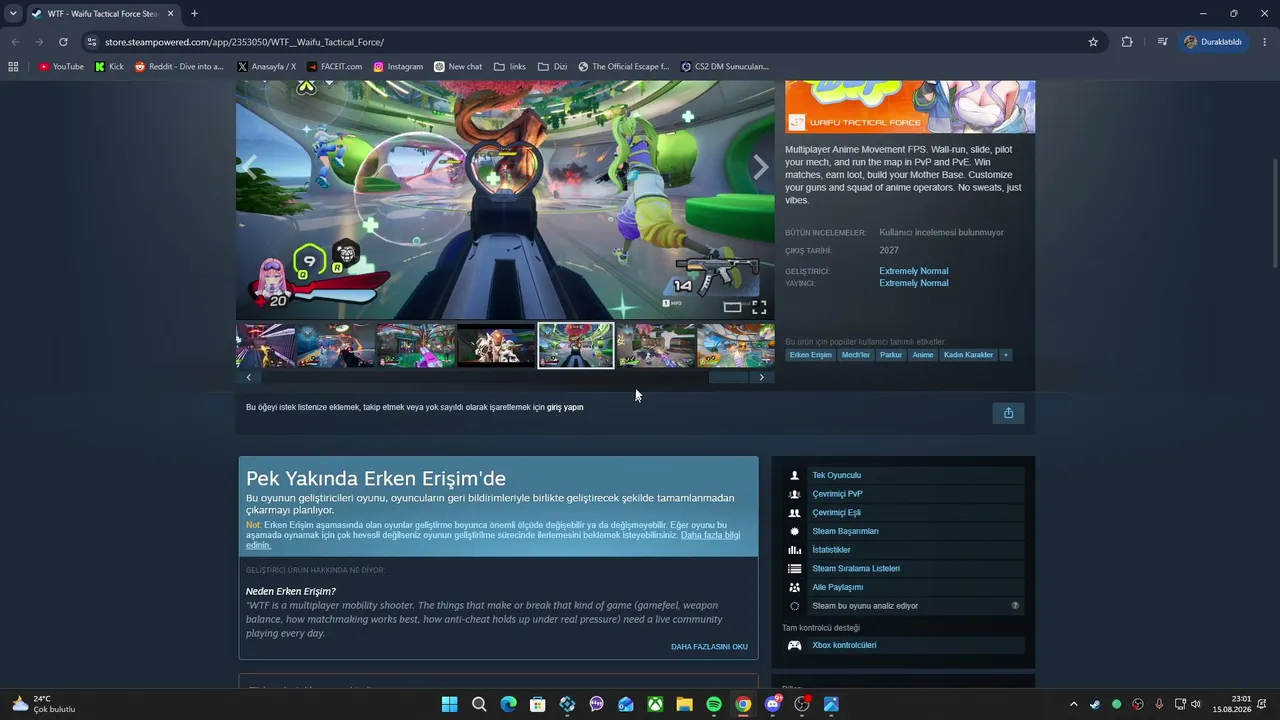The height and width of the screenshot is (720, 1280).
Task: Show hidden system tray icons
Action: click(1074, 704)
